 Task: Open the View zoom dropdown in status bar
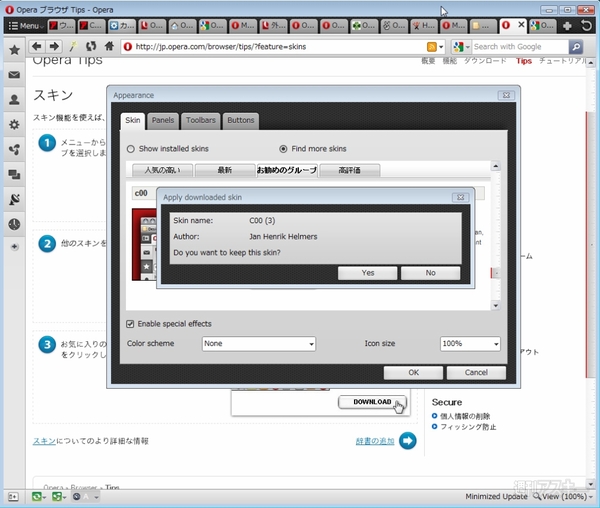coord(564,496)
